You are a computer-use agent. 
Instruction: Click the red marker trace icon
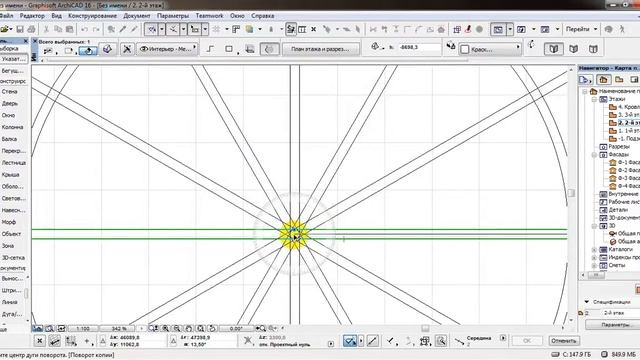pos(468,29)
